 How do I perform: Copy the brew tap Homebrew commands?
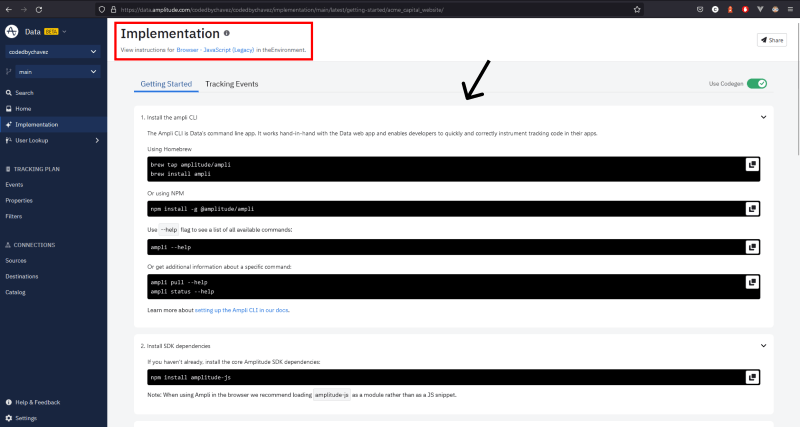pos(752,165)
